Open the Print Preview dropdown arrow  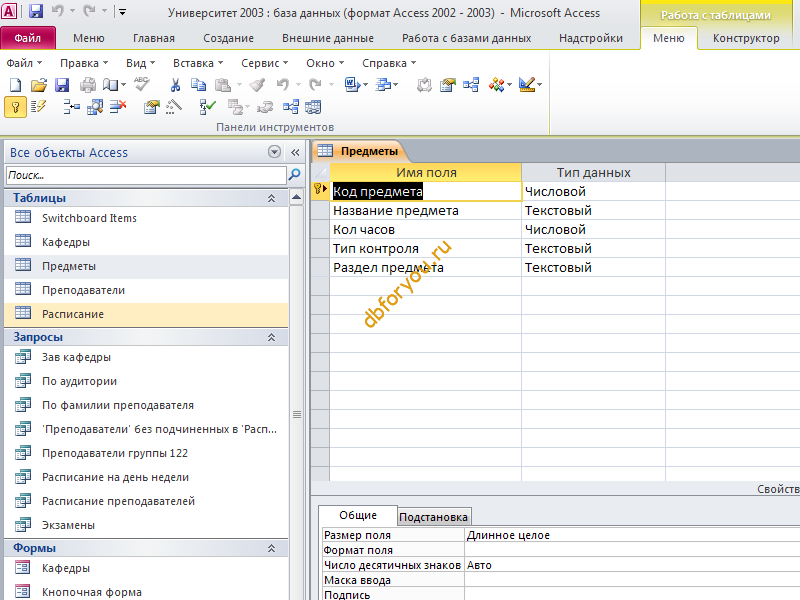[x=123, y=85]
